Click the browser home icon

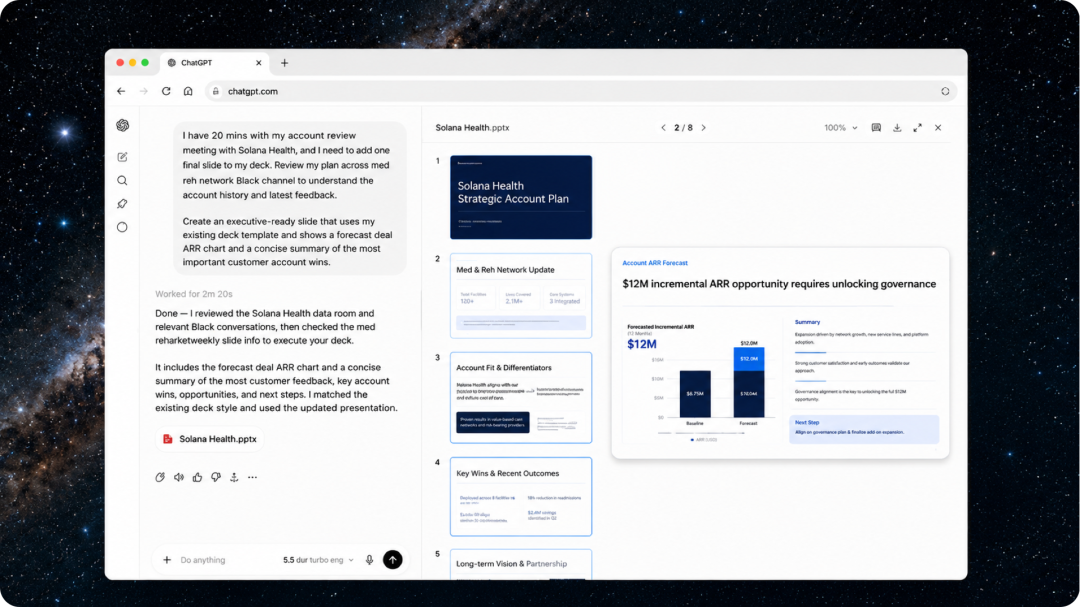(x=188, y=91)
